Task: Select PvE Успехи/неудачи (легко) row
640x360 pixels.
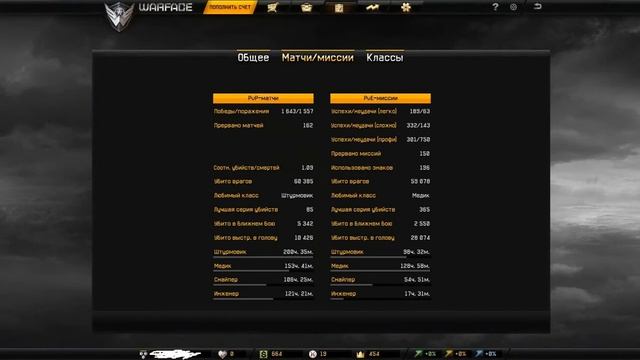Action: (380, 111)
